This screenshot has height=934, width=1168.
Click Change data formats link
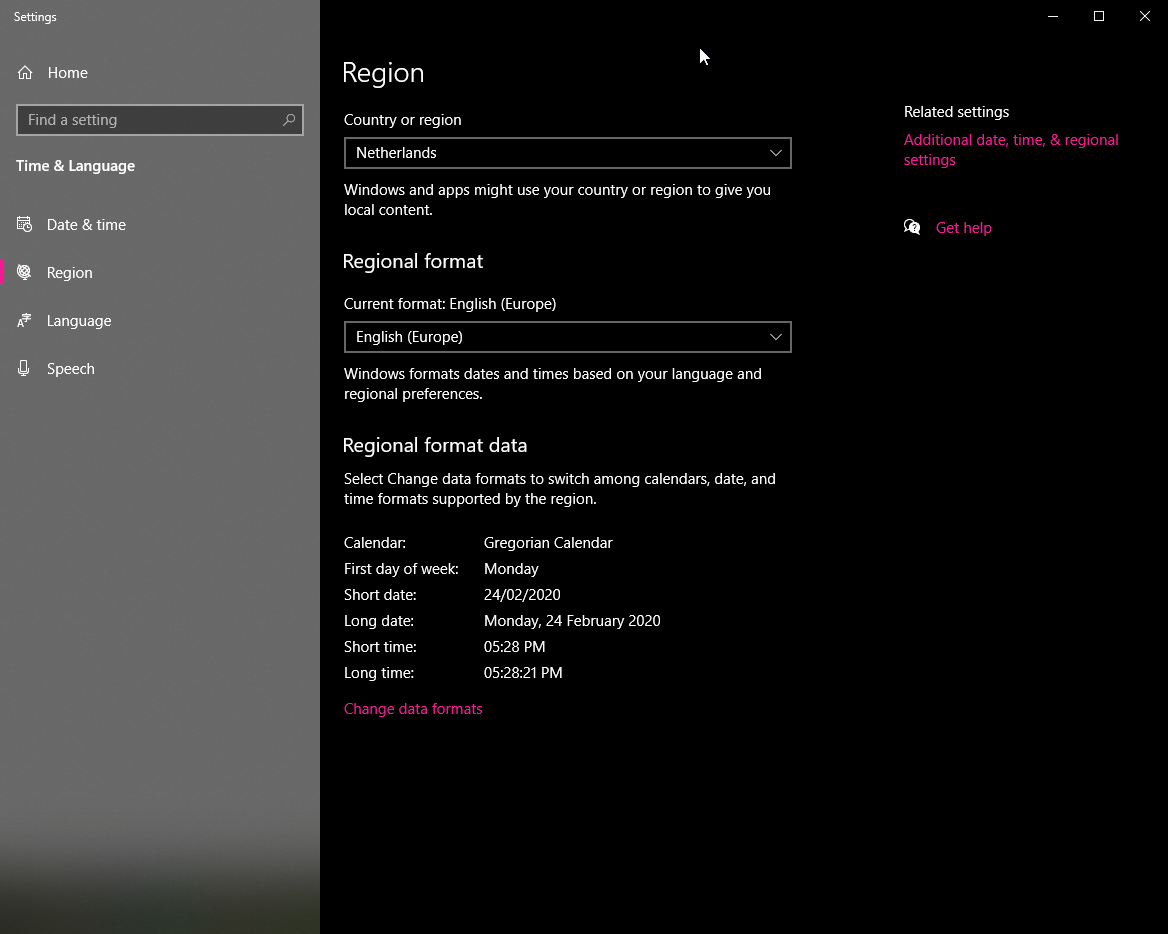pyautogui.click(x=413, y=708)
